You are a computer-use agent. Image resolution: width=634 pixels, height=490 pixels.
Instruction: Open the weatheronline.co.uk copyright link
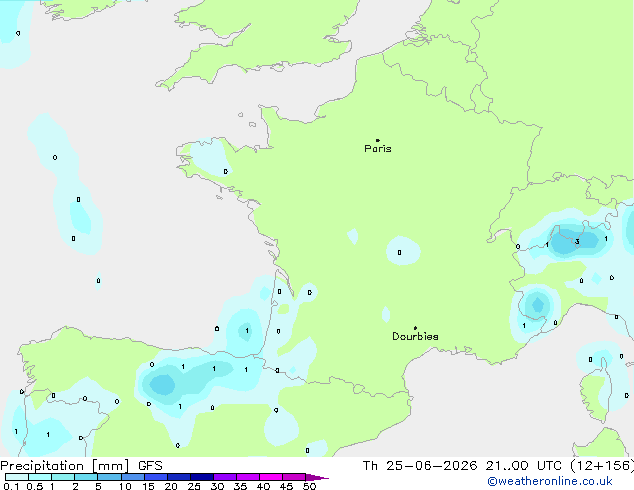coord(550,481)
